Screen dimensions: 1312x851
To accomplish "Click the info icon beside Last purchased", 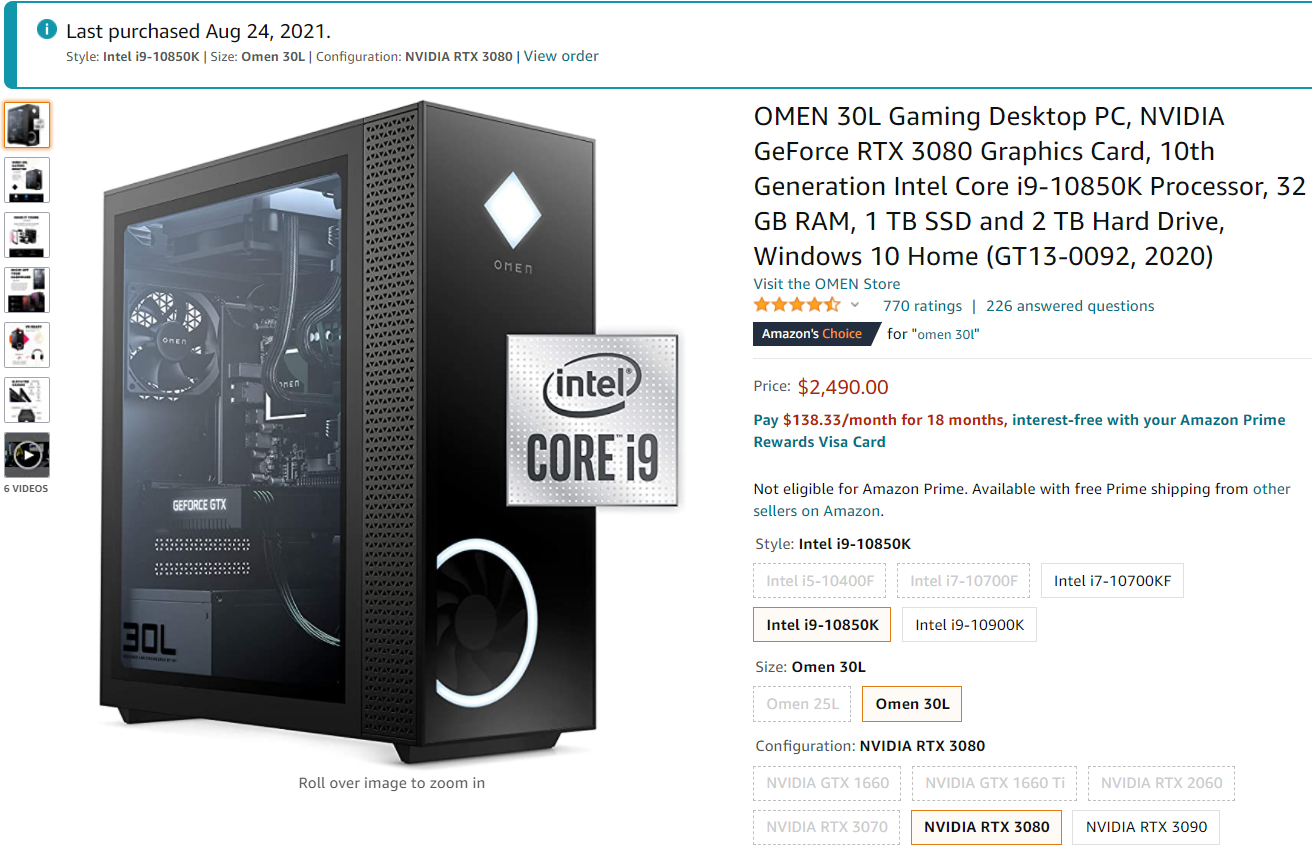I will [x=47, y=30].
